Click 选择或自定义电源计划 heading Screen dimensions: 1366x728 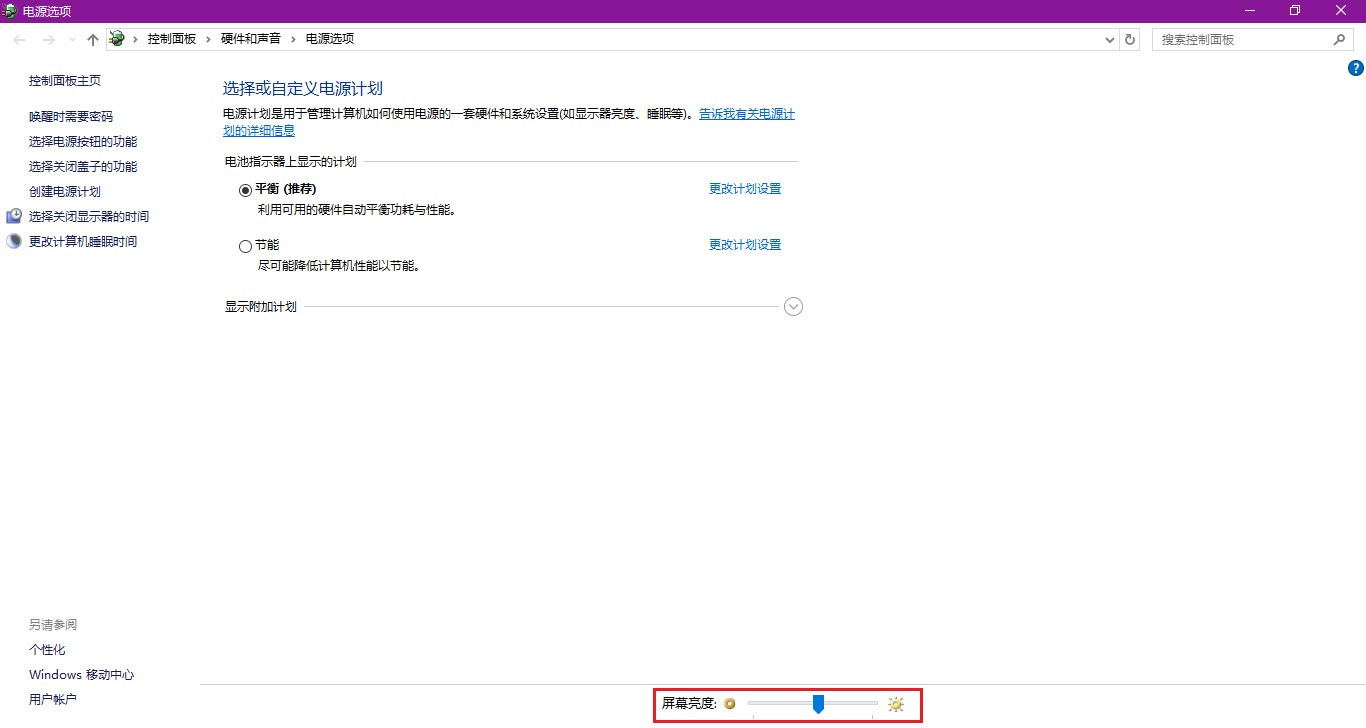pyautogui.click(x=303, y=89)
